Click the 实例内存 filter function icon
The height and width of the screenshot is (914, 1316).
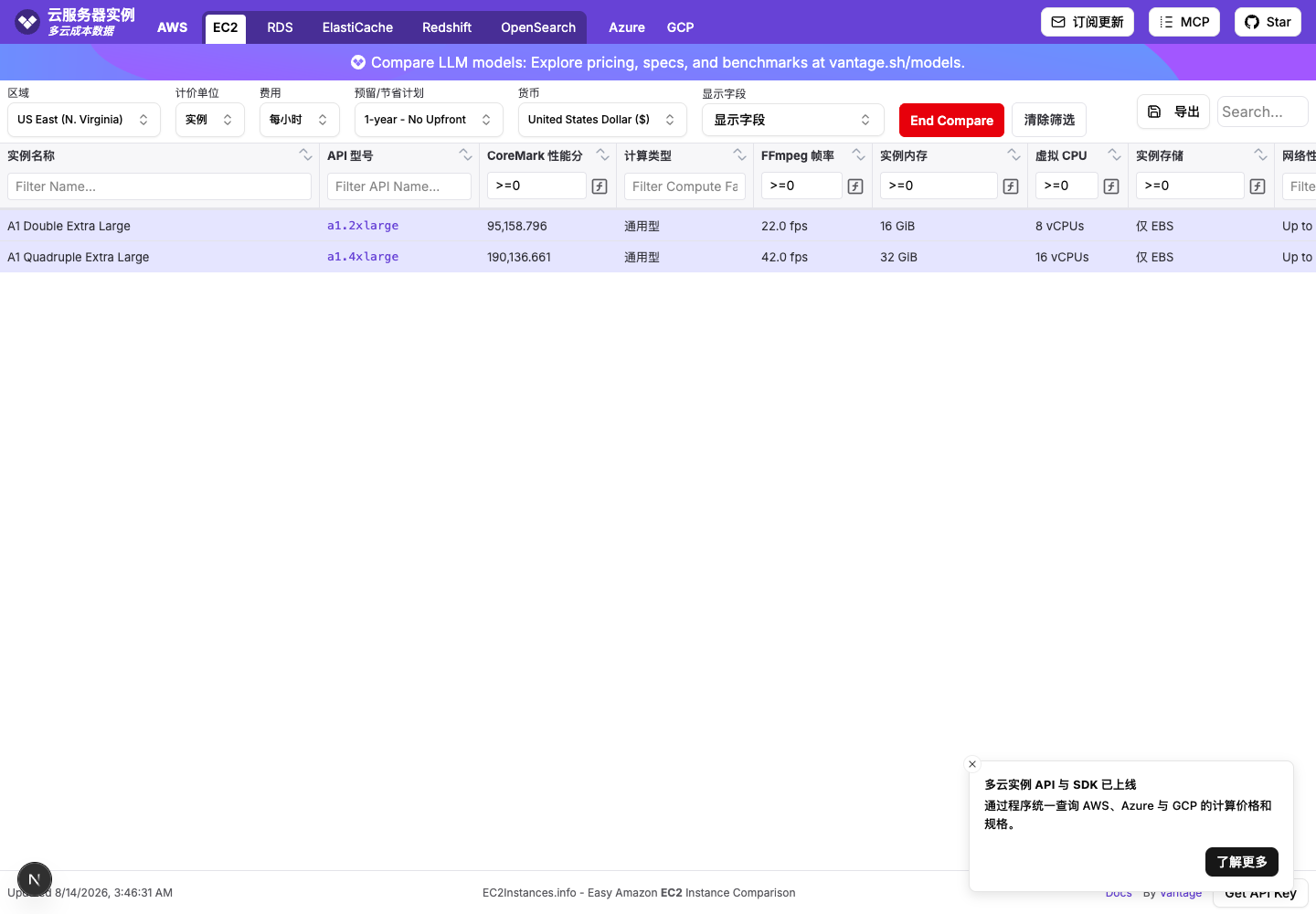pyautogui.click(x=1011, y=186)
